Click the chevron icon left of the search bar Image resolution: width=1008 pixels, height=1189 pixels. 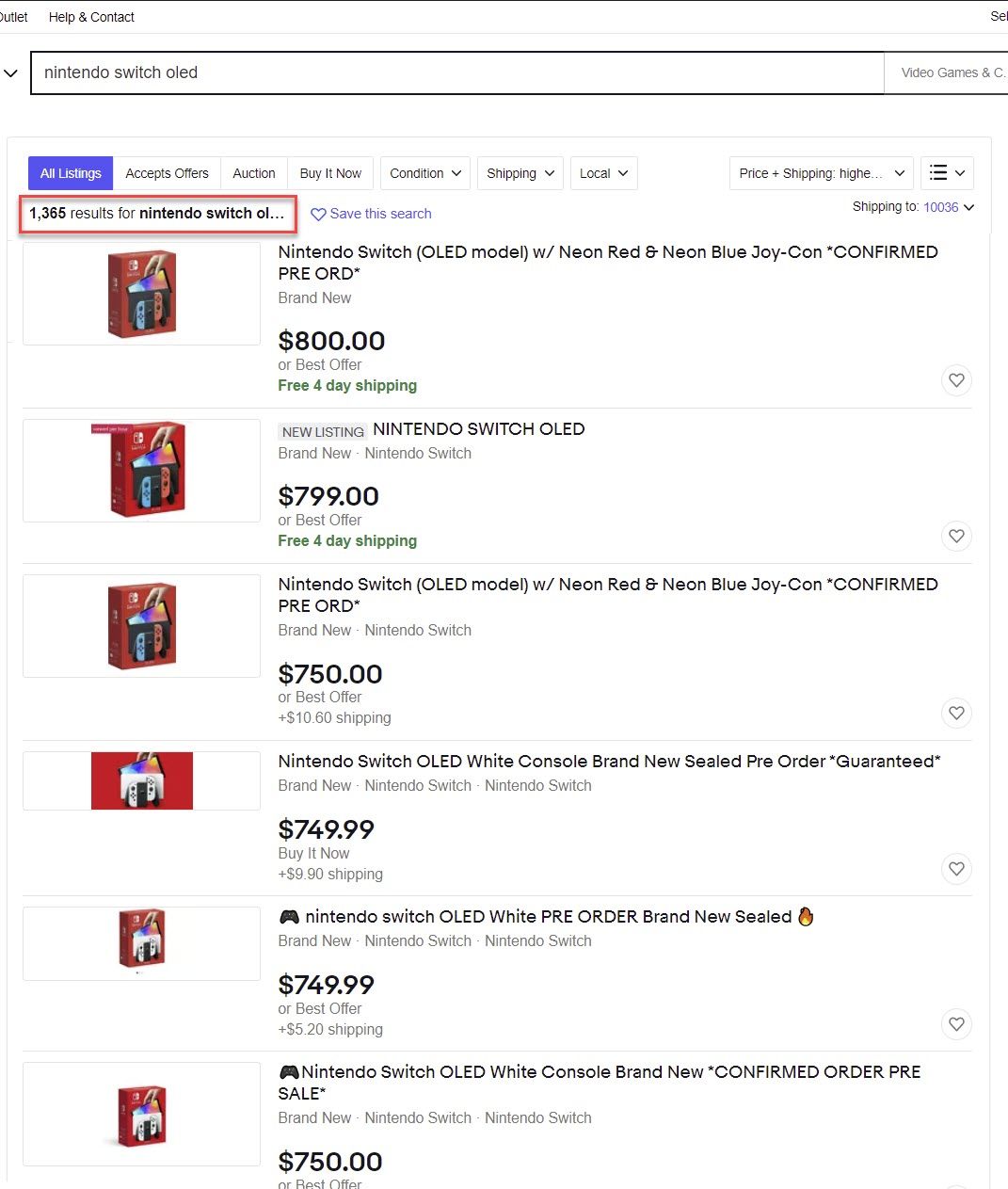click(x=10, y=72)
